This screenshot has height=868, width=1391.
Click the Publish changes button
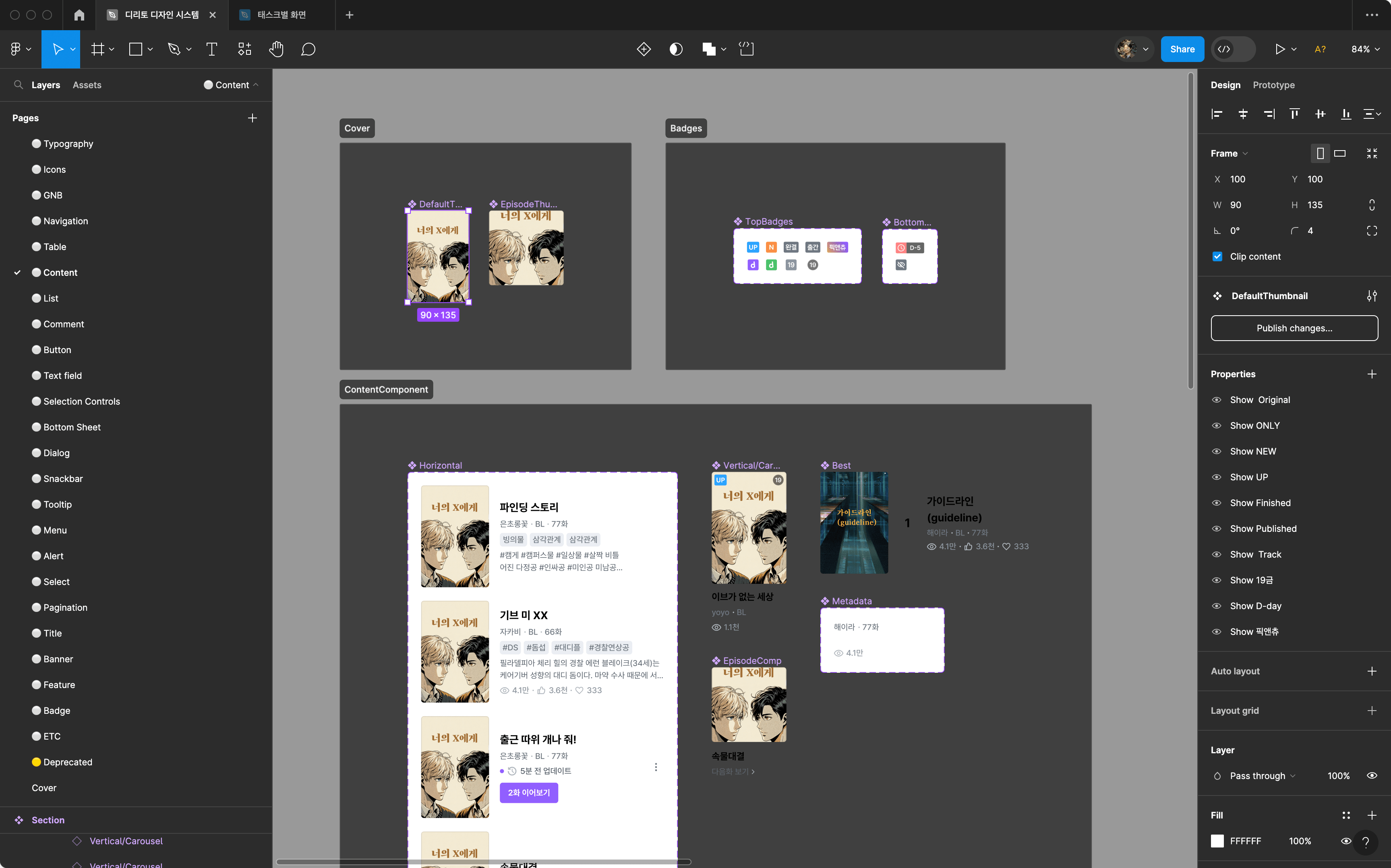(1294, 328)
